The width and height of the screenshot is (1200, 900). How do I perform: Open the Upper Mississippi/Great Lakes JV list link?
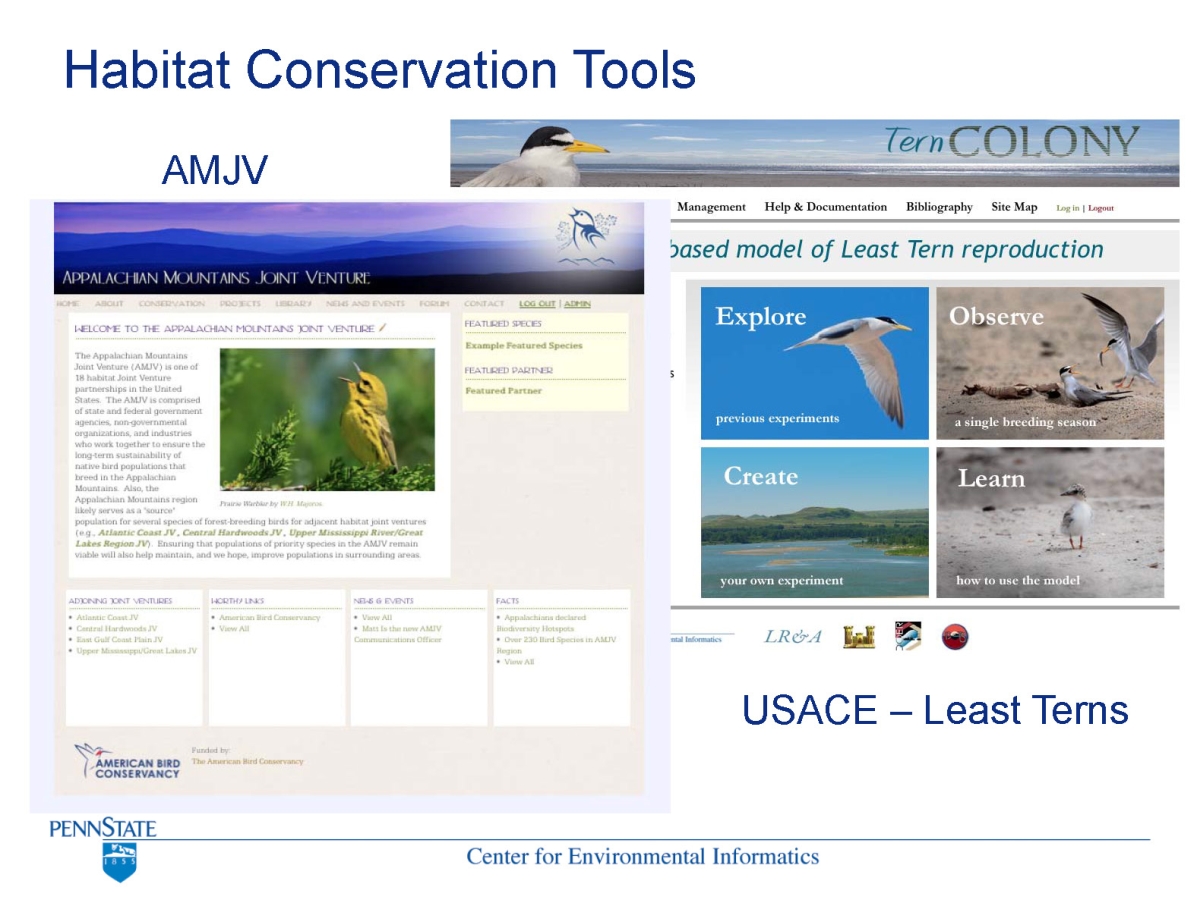pos(136,651)
